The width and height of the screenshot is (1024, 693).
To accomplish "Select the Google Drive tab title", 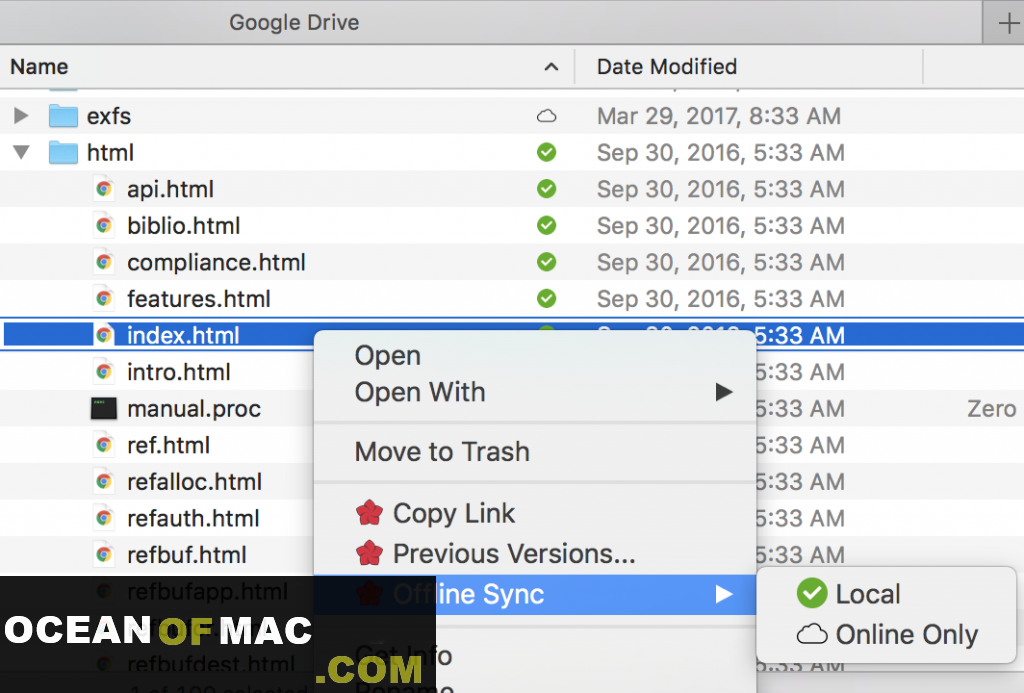I will click(294, 23).
